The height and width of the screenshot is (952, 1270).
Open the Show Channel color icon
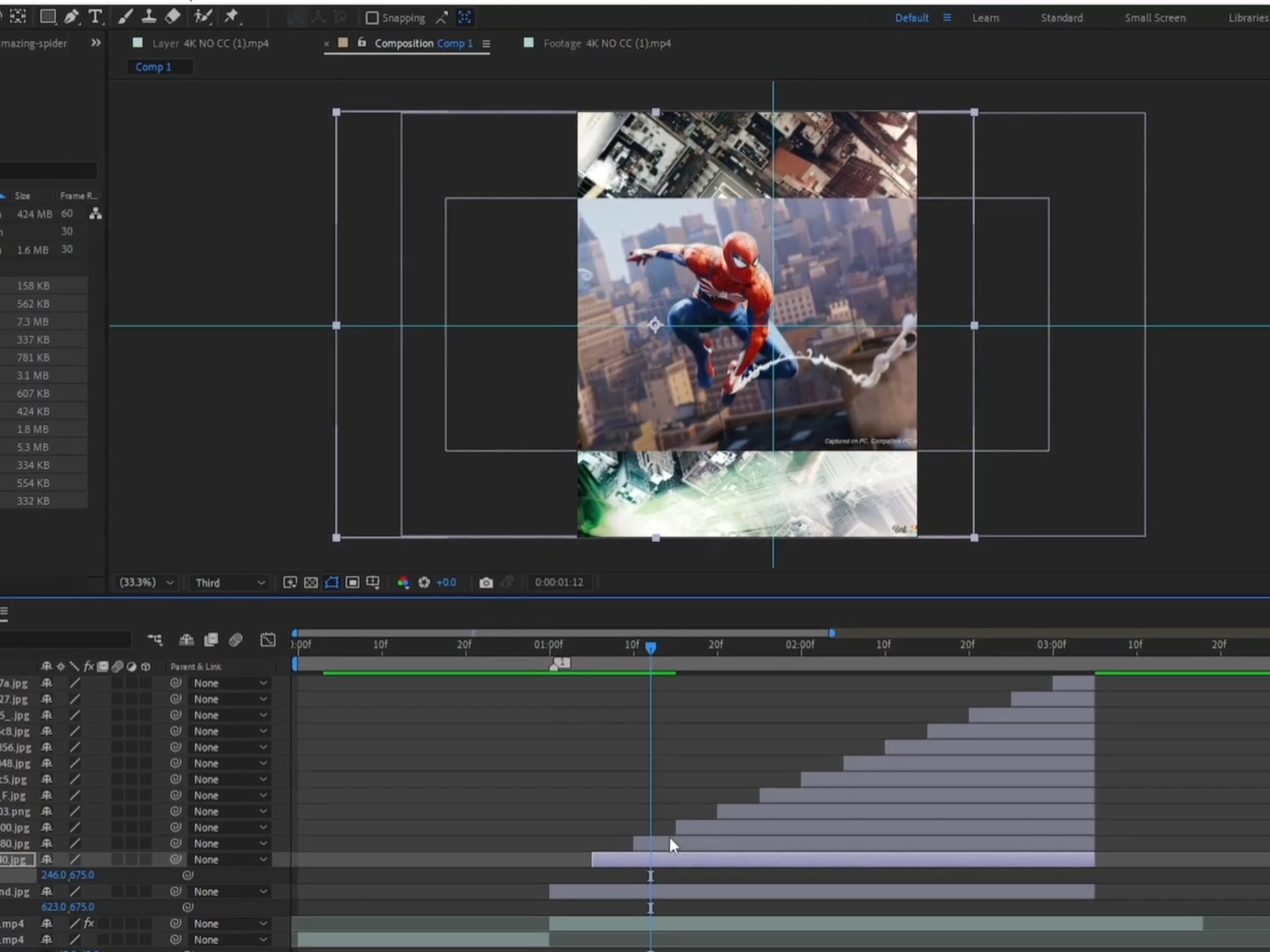[403, 582]
